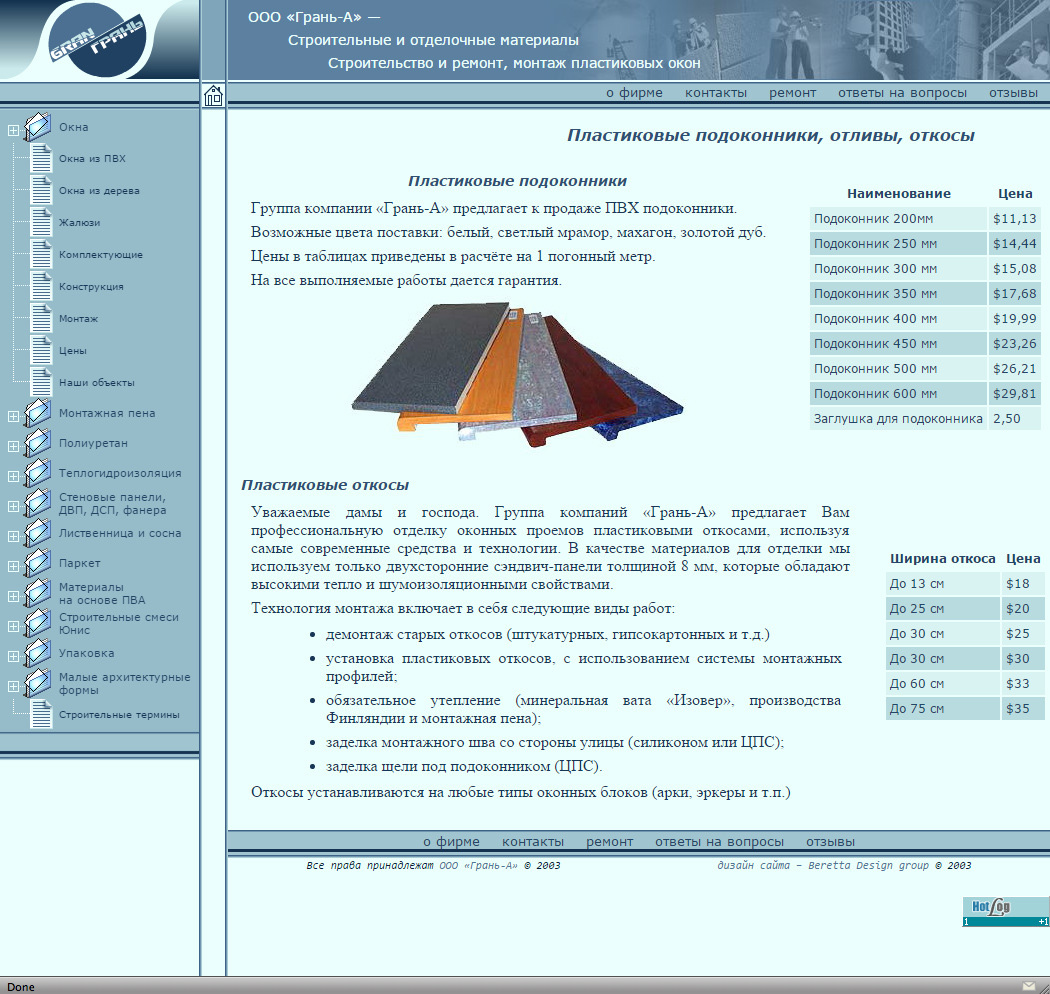Expand the Материалы на основе ПВА node
The width and height of the screenshot is (1050, 994).
[x=13, y=597]
